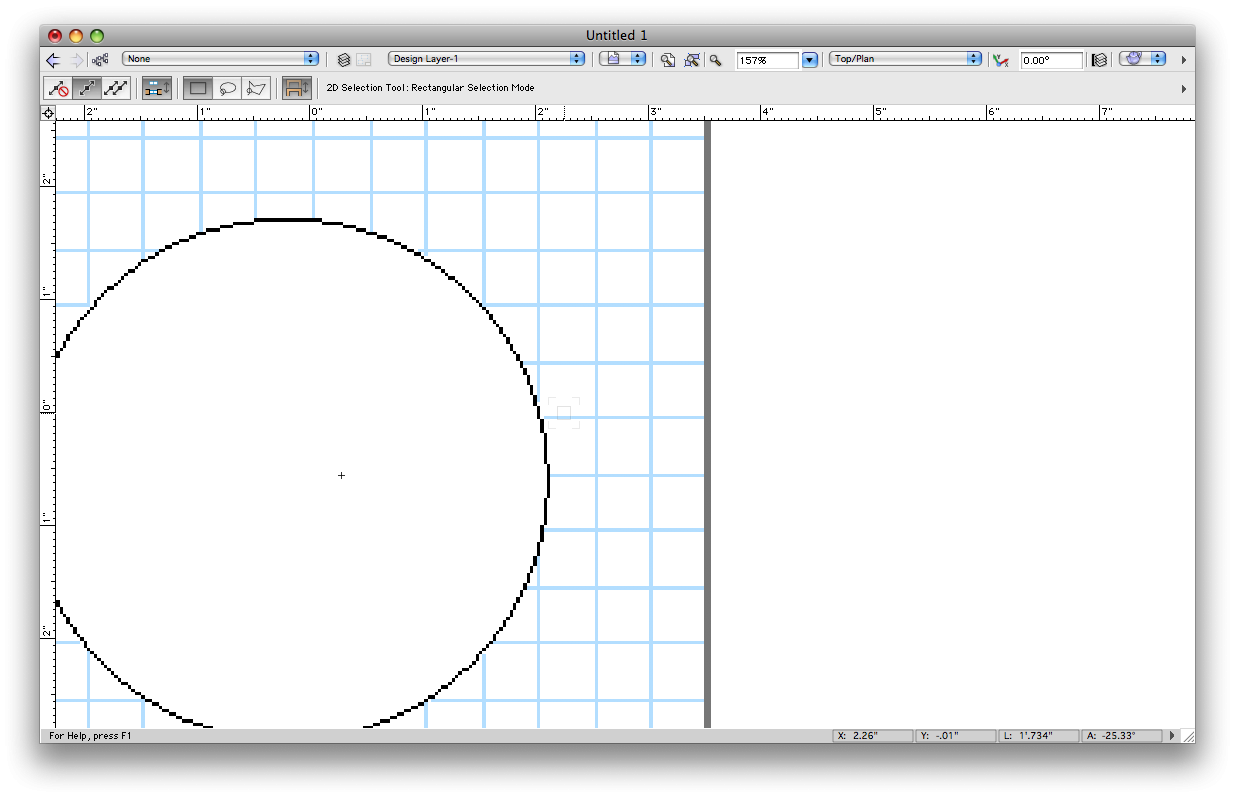Viewport: 1235px width, 798px height.
Task: Enable Lasso Selection mode
Action: pos(227,88)
